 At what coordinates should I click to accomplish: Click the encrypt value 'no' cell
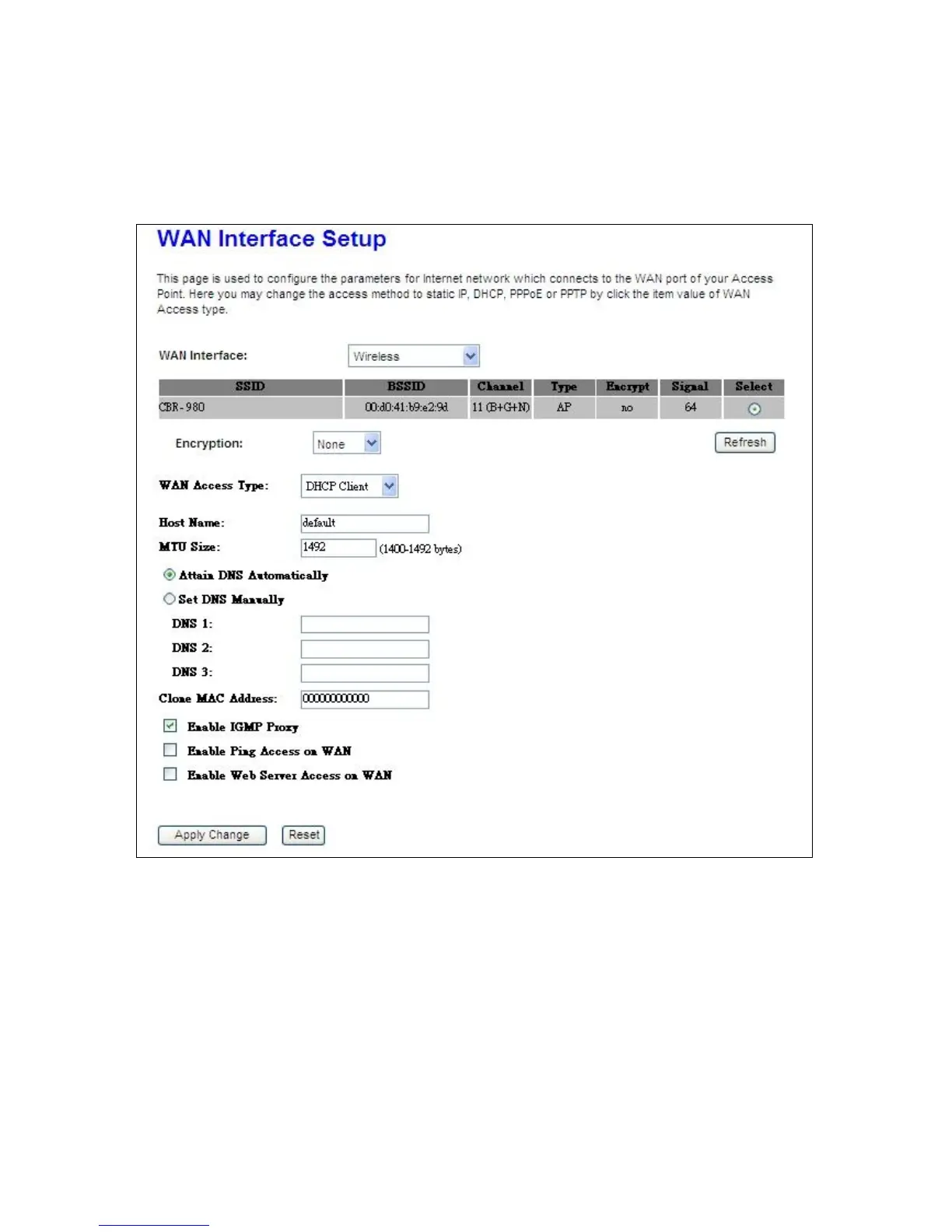point(628,408)
